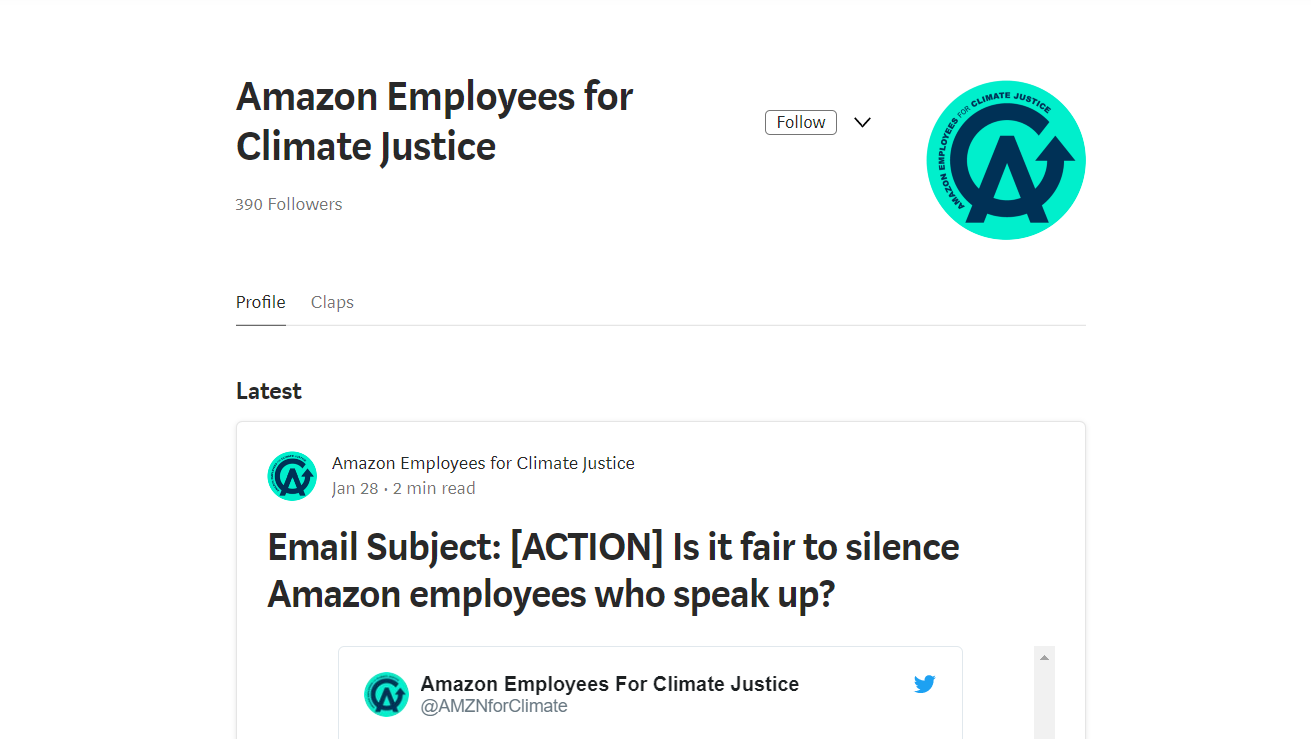Open the post titled Email Subject: [ACTION]
This screenshot has height=739, width=1311.
click(613, 570)
